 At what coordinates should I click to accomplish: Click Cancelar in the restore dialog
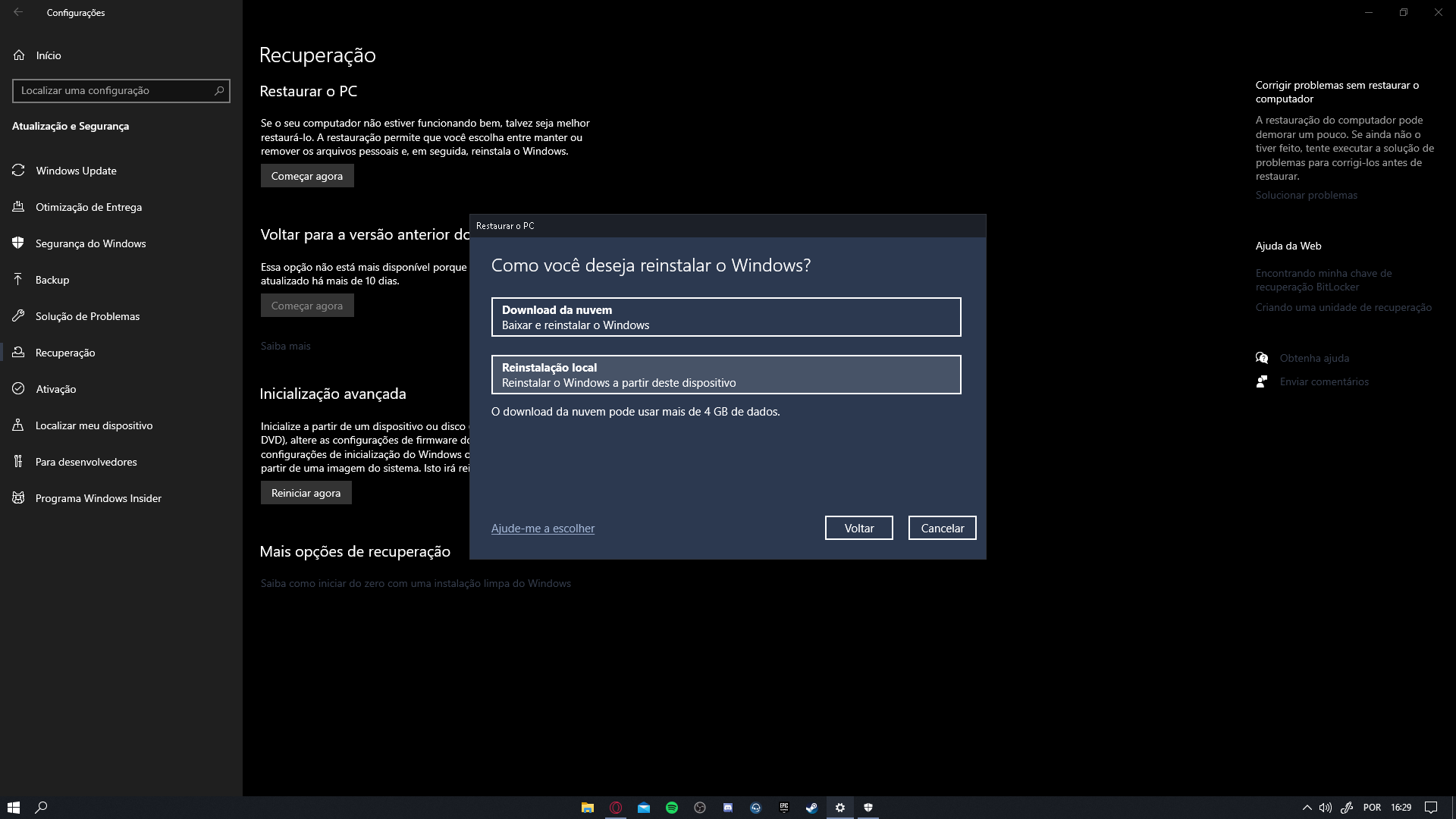pos(942,528)
